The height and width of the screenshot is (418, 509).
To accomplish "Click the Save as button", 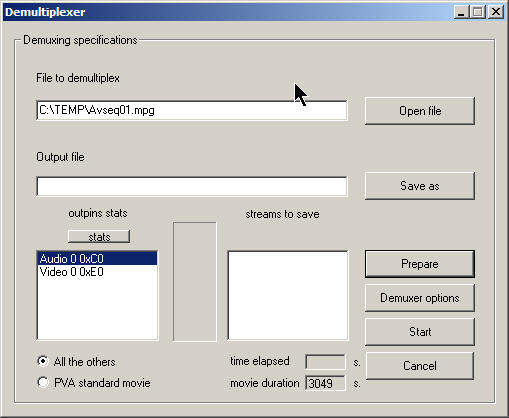I will [420, 186].
